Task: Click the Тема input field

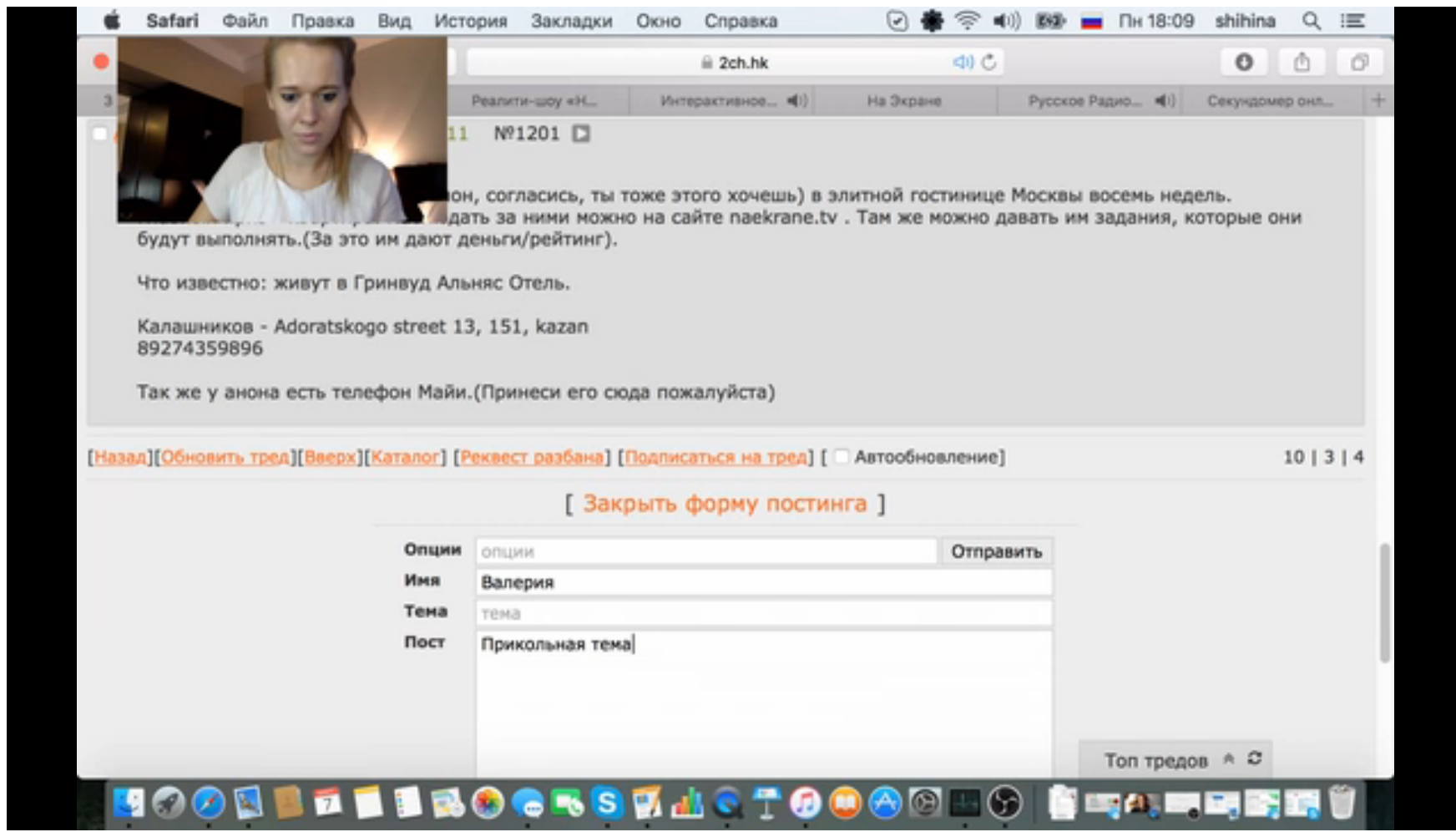Action: tap(764, 613)
